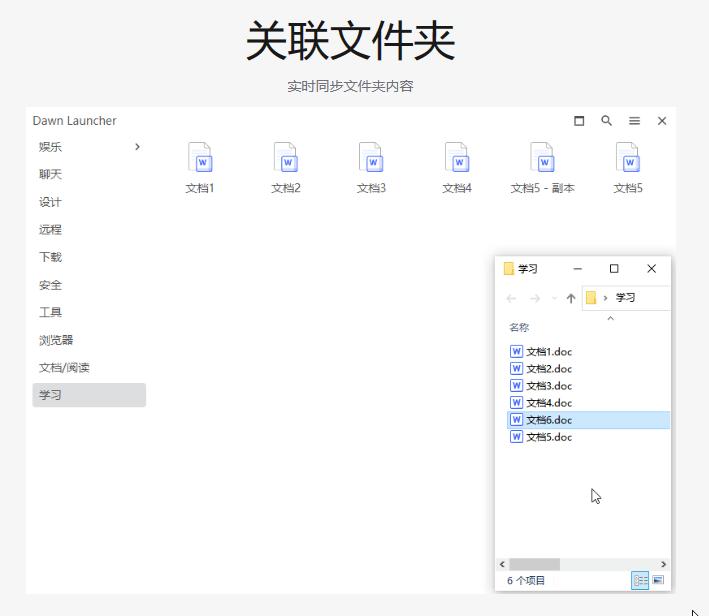Expand the address bar path chevron
Screen dimensions: 709x616
tap(606, 298)
